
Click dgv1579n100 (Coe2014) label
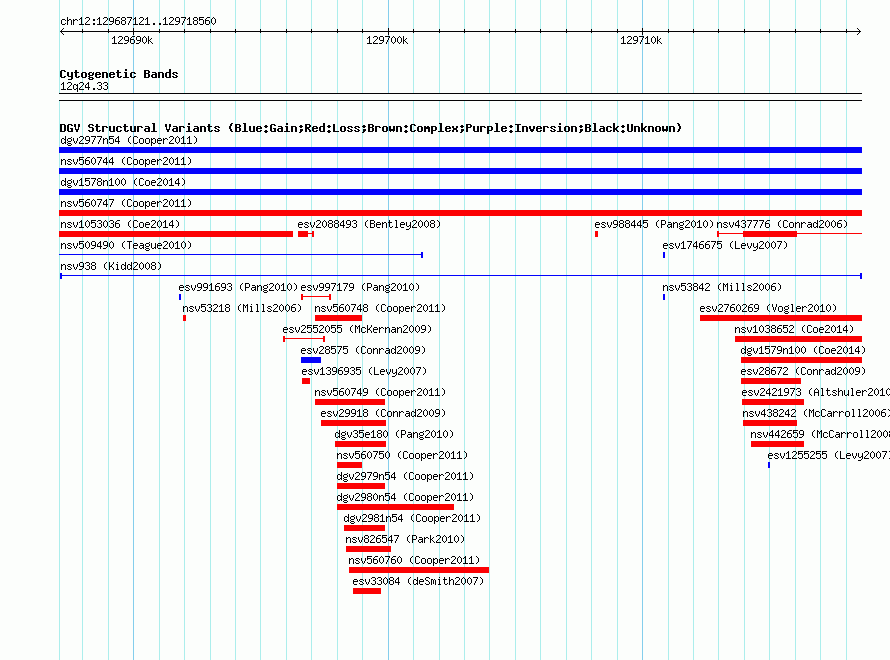click(803, 350)
